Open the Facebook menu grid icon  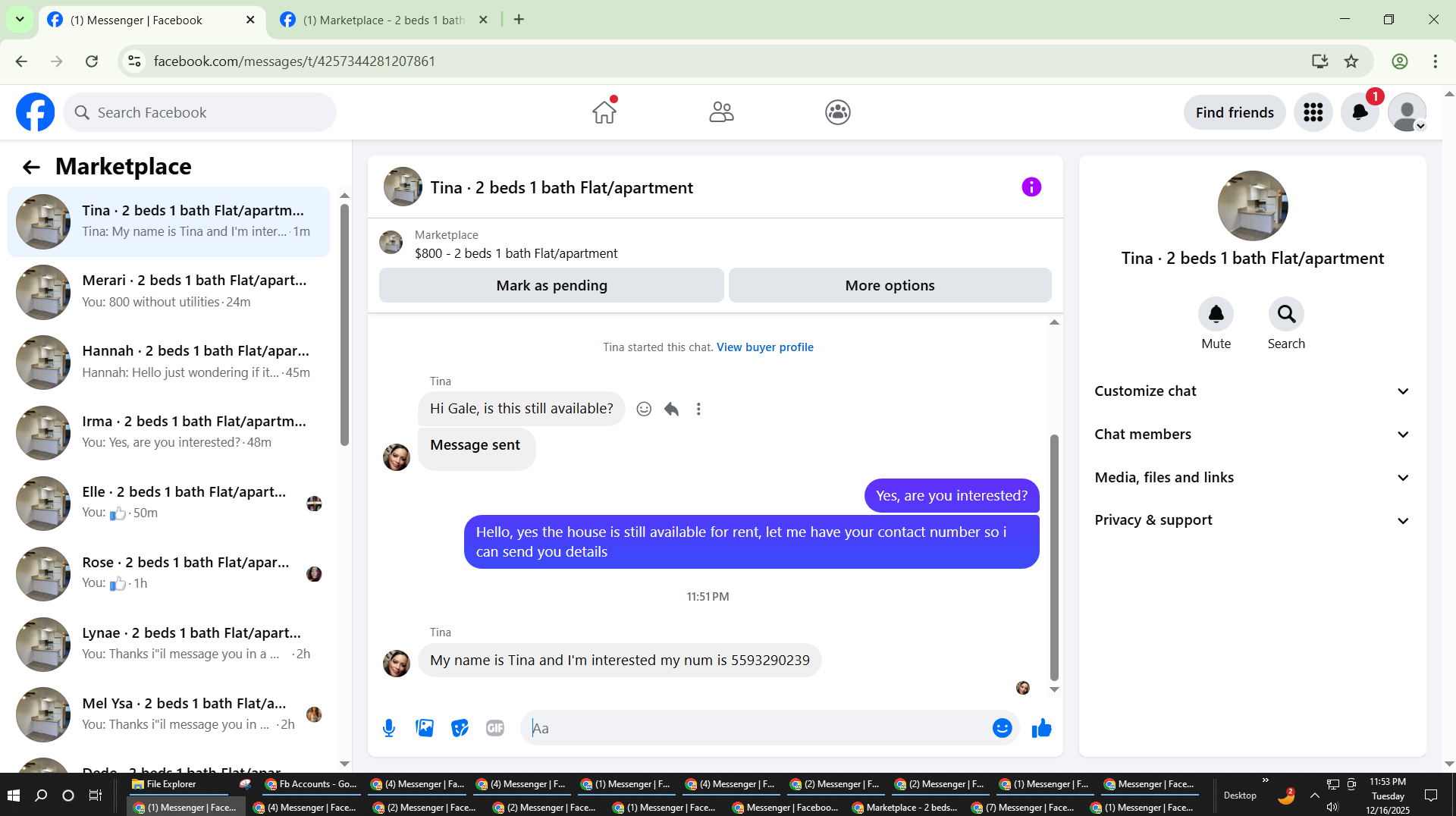(1313, 113)
